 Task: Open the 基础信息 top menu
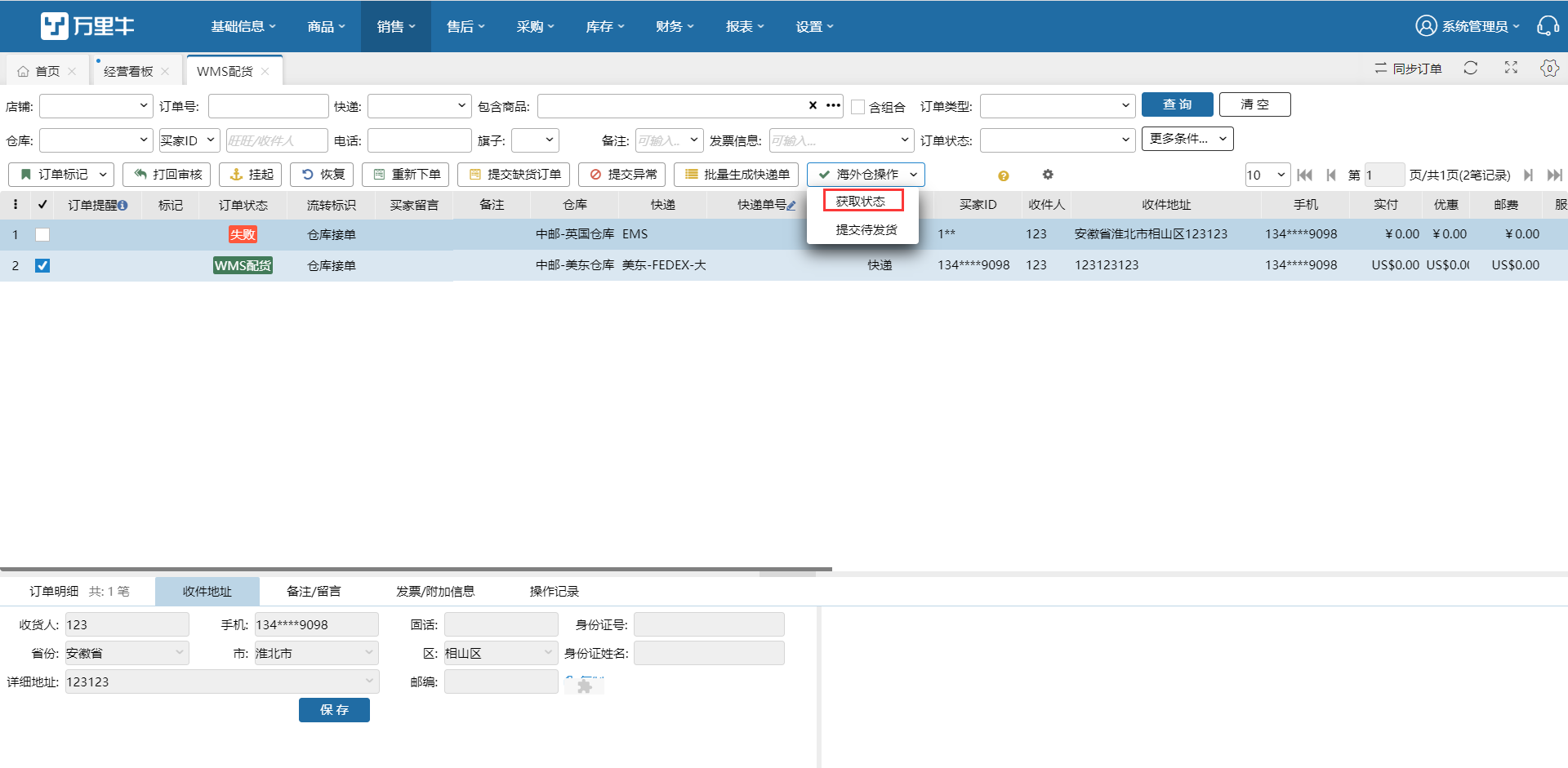pos(243,26)
